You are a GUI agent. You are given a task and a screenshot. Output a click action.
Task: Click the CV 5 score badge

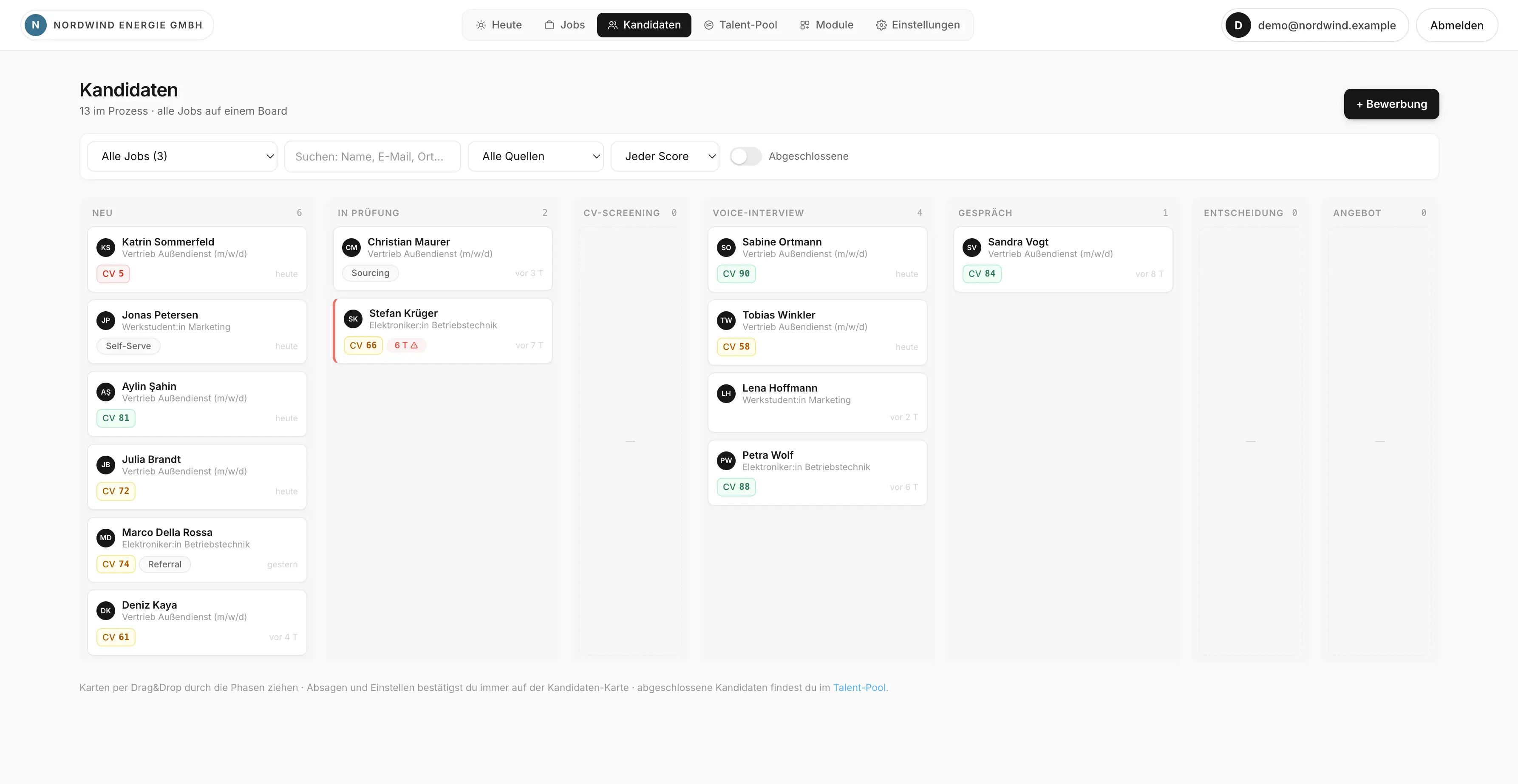click(x=113, y=274)
